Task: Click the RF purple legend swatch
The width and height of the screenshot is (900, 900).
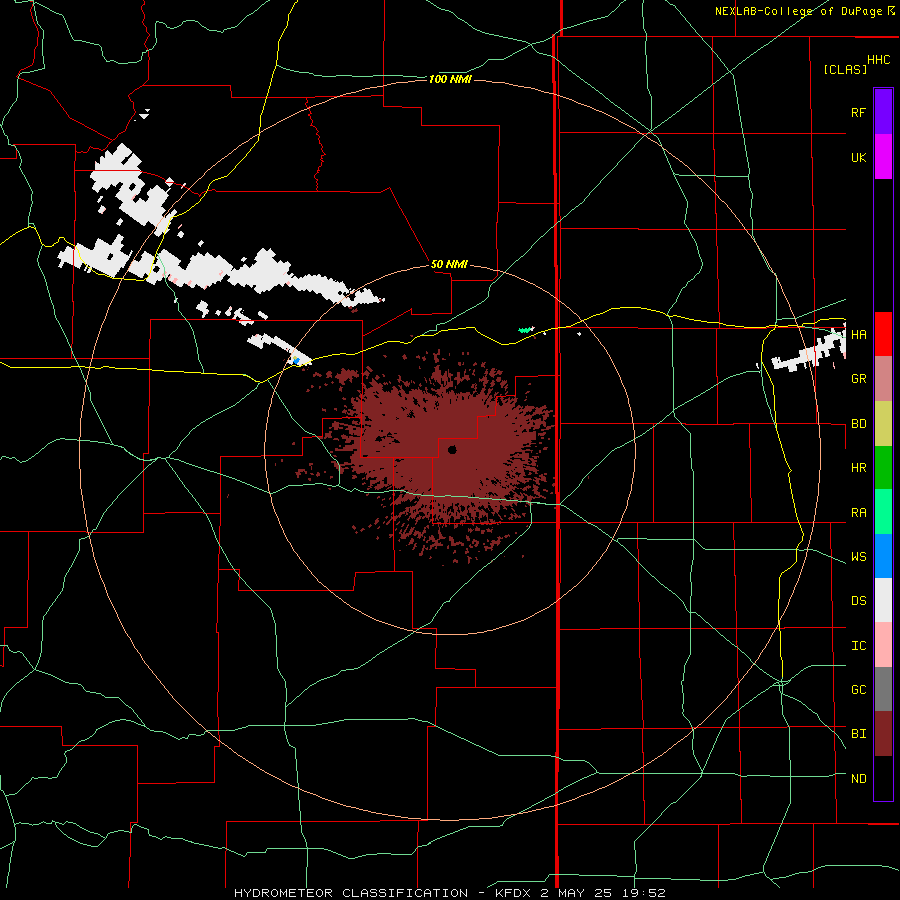Action: coord(883,112)
